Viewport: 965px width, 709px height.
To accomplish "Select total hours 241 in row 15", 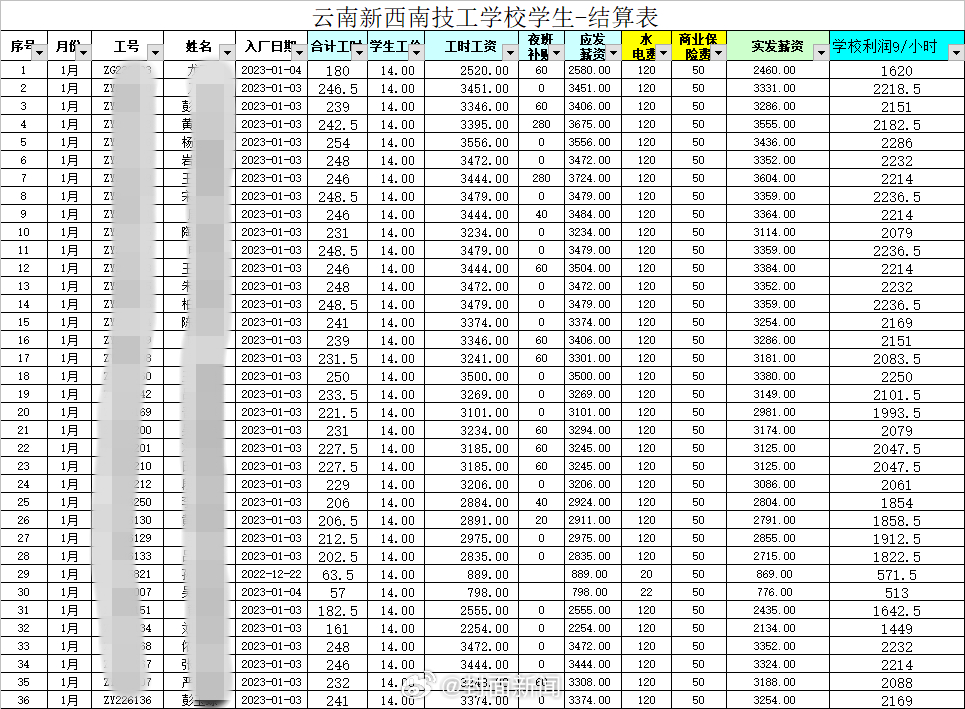I will tap(338, 322).
